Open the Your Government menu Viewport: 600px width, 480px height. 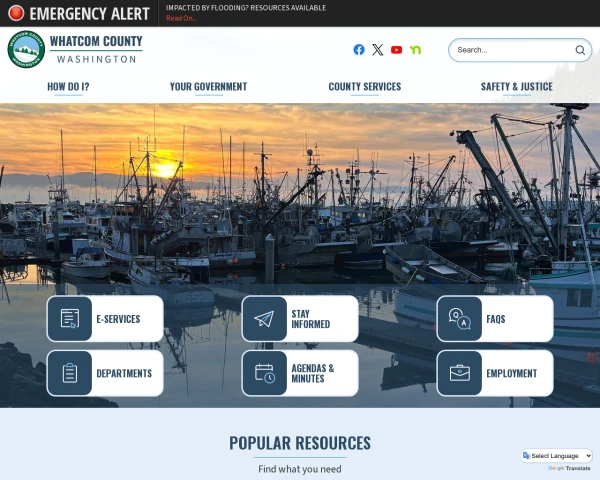(209, 87)
